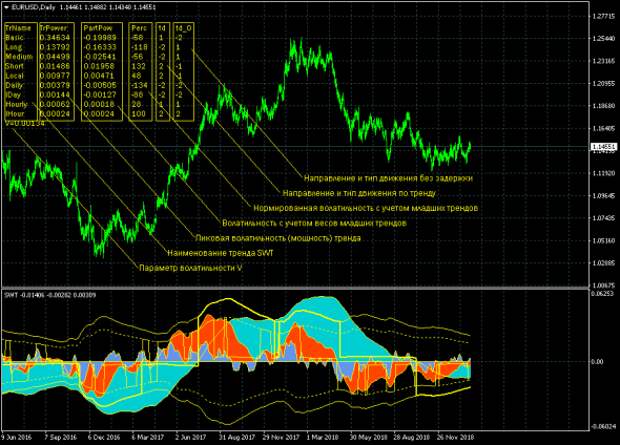Click the 'Параметр волатильности V' annotation
The width and height of the screenshot is (620, 445).
click(191, 269)
